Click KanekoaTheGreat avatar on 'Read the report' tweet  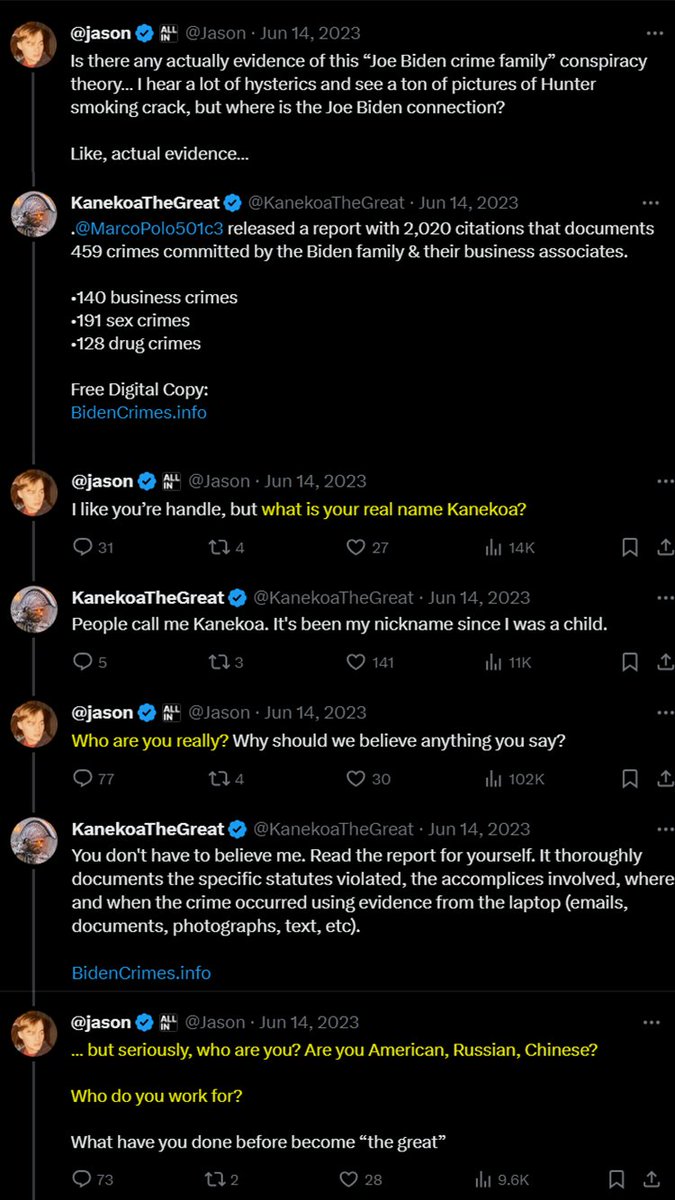pyautogui.click(x=34, y=840)
